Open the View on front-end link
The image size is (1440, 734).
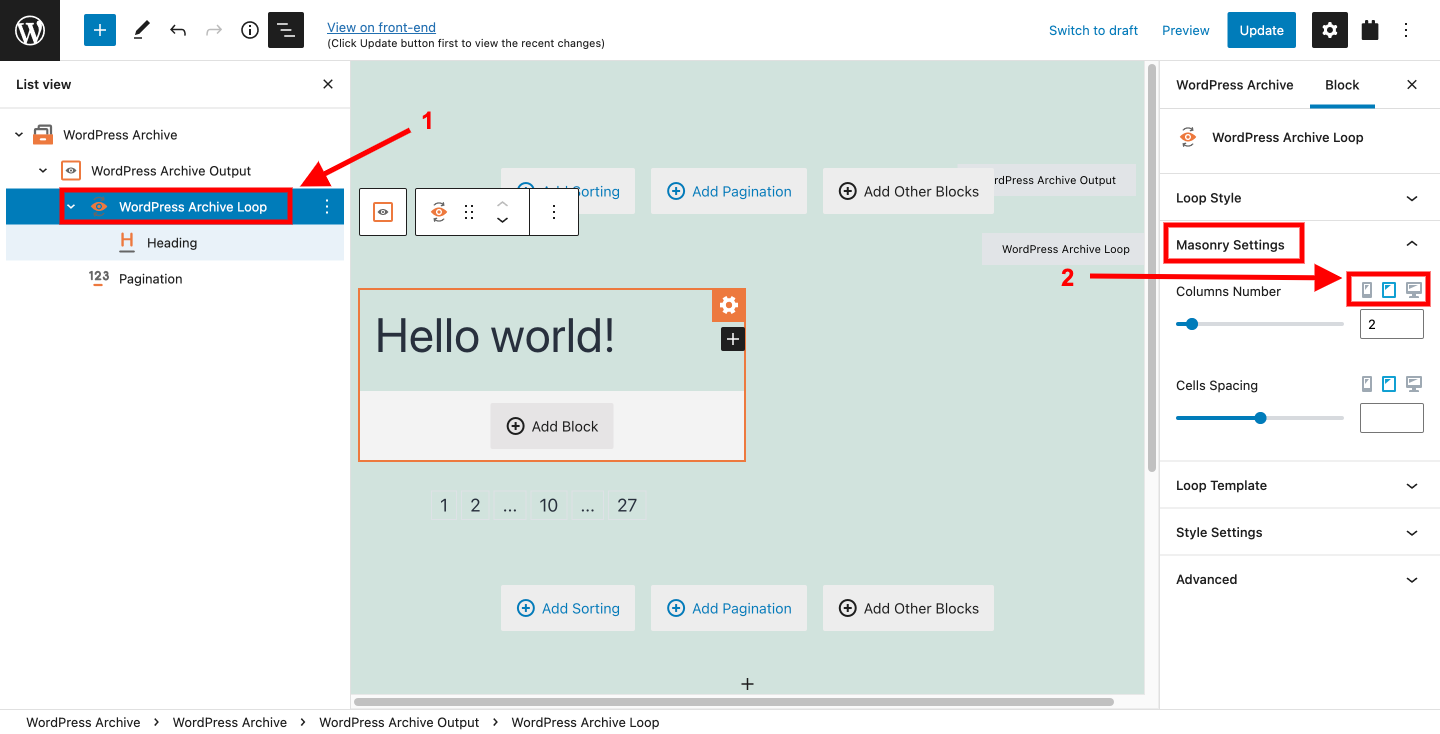tap(381, 27)
